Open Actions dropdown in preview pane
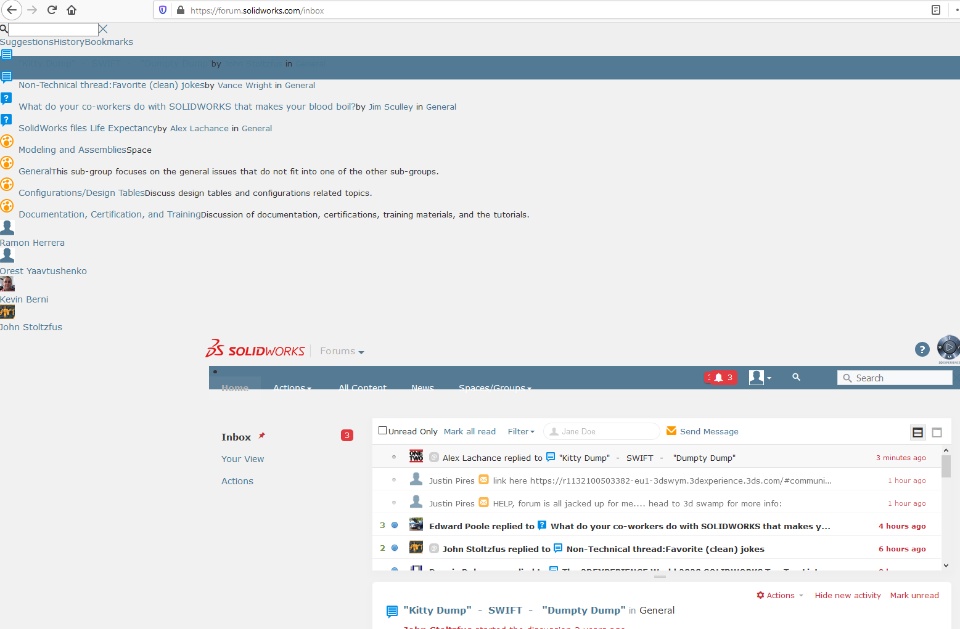The height and width of the screenshot is (629, 960). pyautogui.click(x=779, y=595)
